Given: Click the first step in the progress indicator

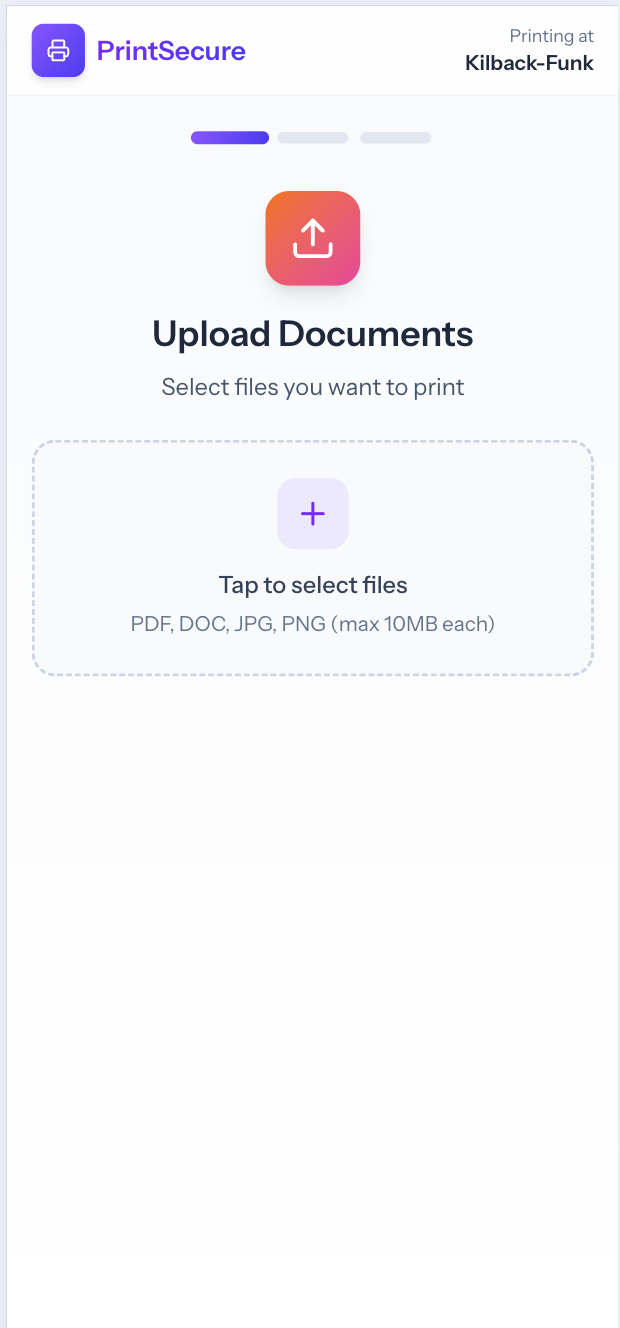Looking at the screenshot, I should [x=229, y=137].
